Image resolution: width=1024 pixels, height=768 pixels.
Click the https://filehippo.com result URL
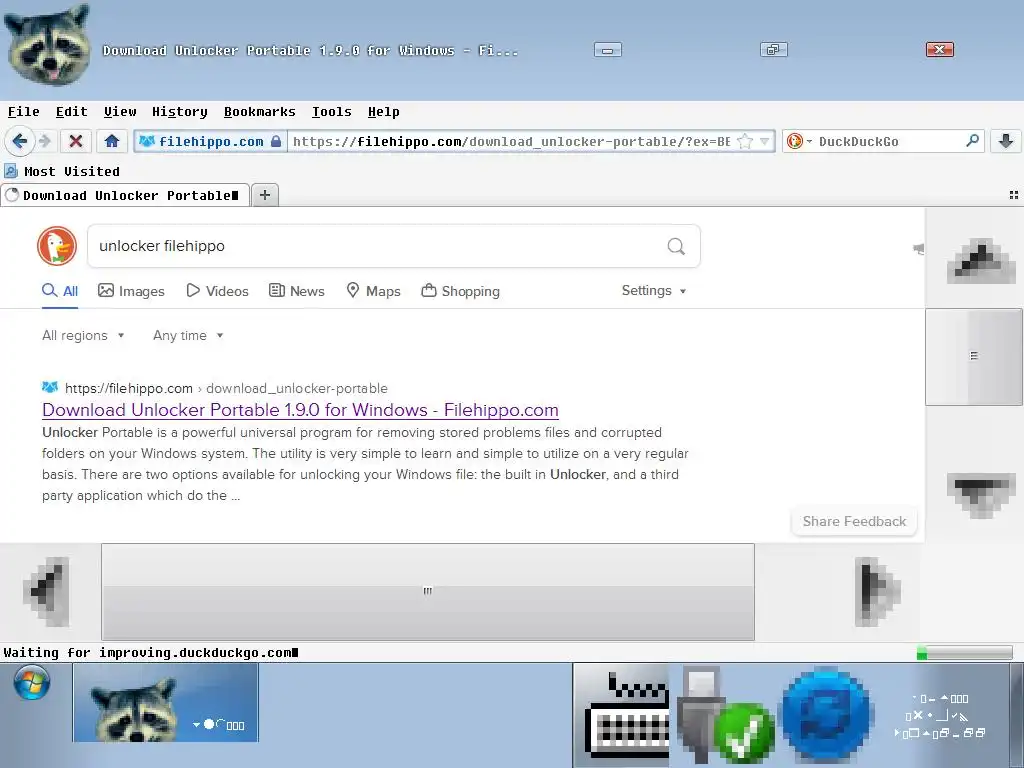click(129, 388)
